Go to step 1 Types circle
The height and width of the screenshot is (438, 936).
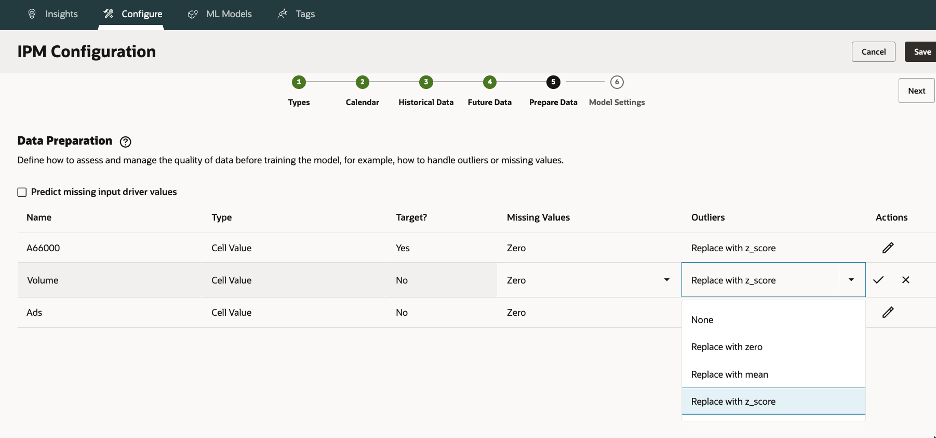pos(299,82)
